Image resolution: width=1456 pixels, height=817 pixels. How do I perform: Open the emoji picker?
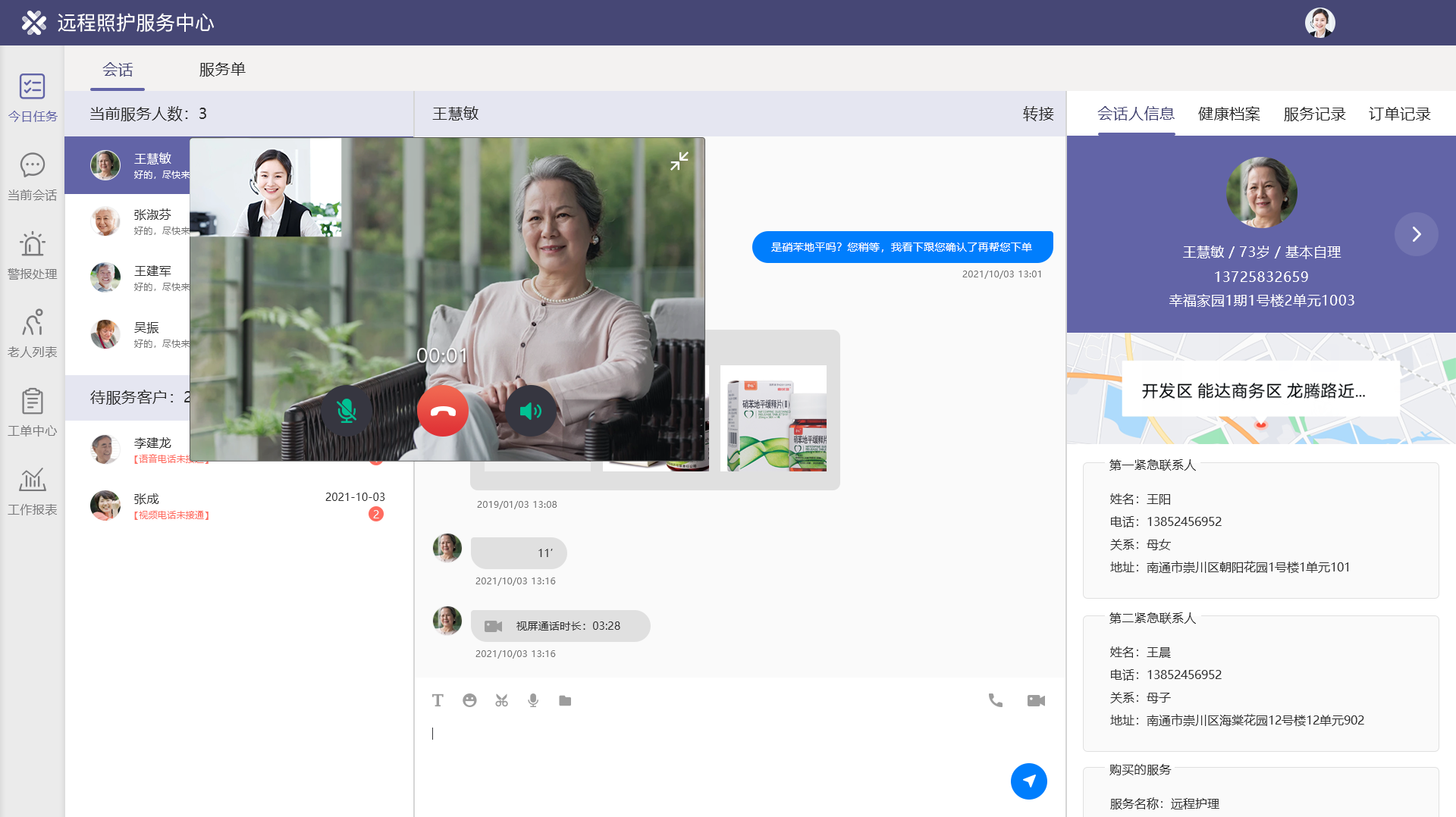(469, 700)
